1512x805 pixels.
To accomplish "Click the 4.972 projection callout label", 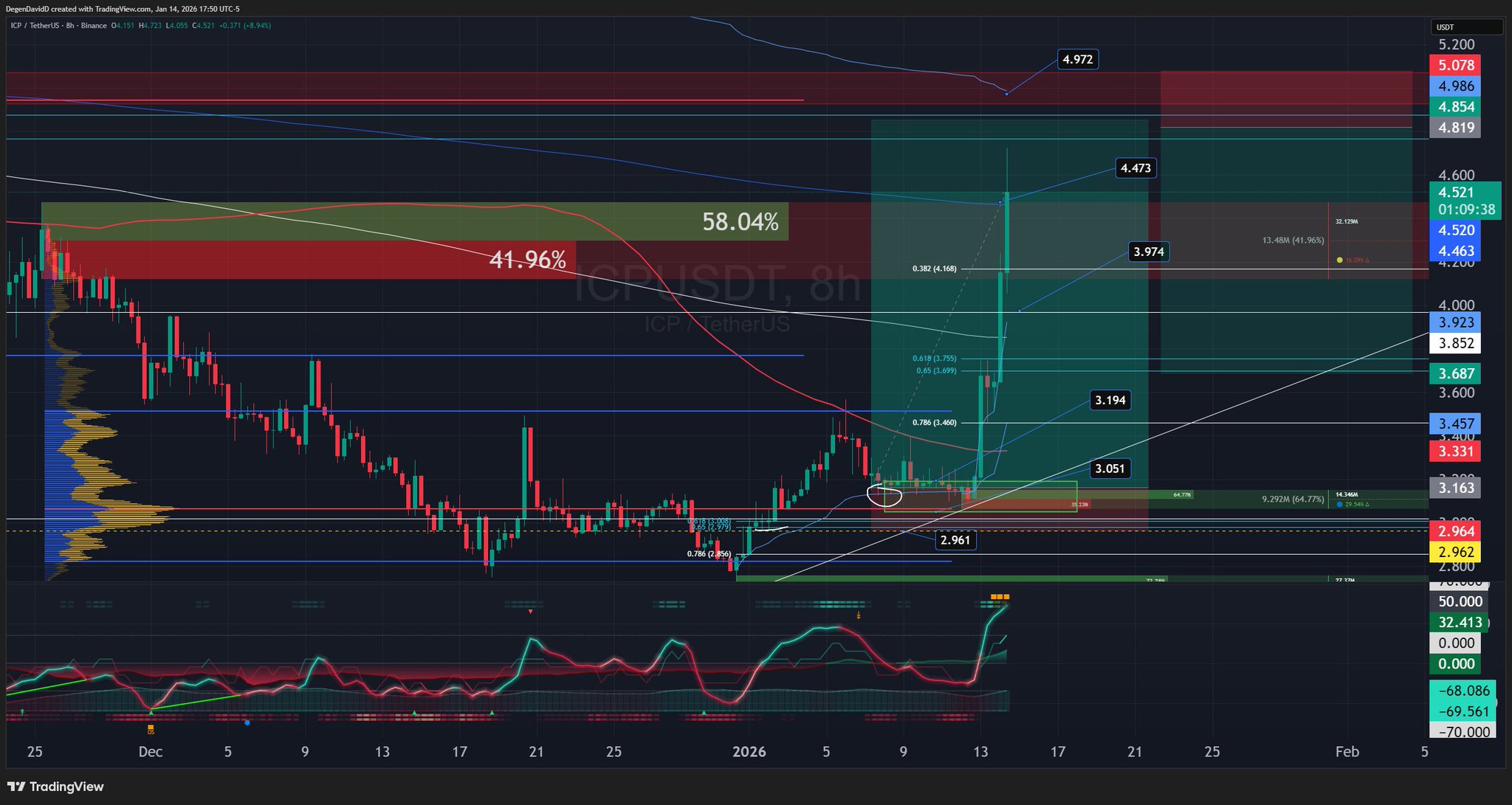I will [1077, 59].
